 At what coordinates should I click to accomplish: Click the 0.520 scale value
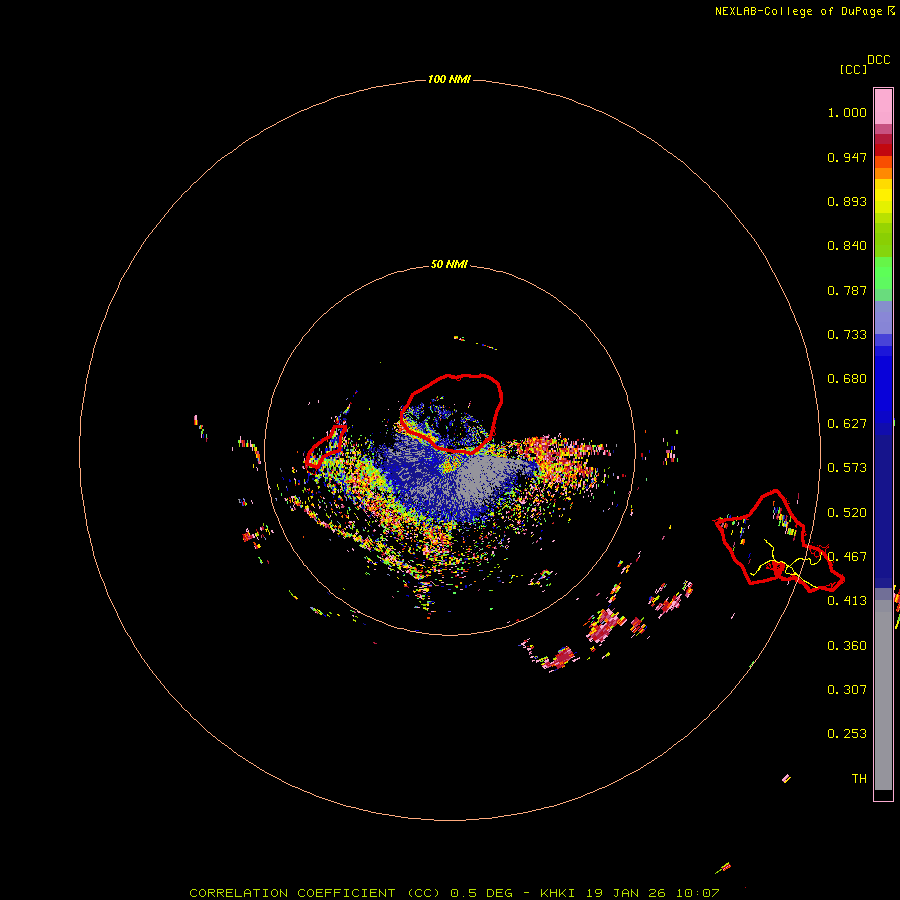tap(847, 513)
